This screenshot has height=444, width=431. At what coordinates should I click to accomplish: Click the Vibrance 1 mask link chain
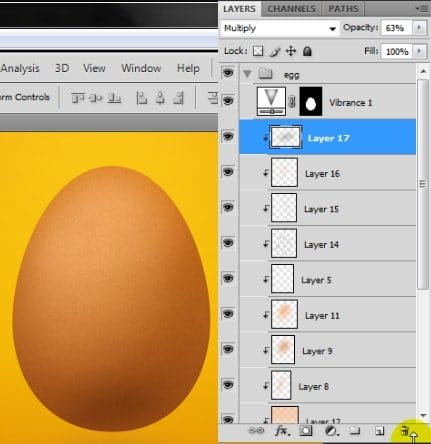(x=292, y=102)
